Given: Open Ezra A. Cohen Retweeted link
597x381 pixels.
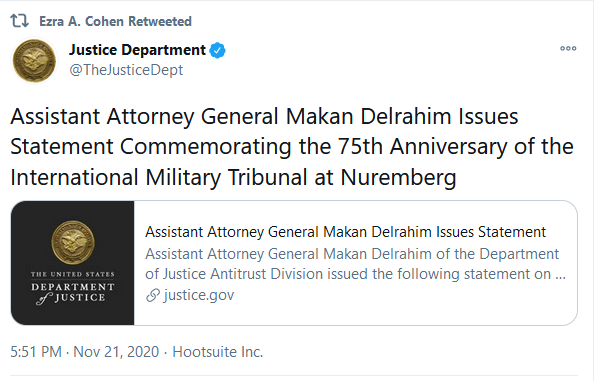Looking at the screenshot, I should tap(115, 21).
